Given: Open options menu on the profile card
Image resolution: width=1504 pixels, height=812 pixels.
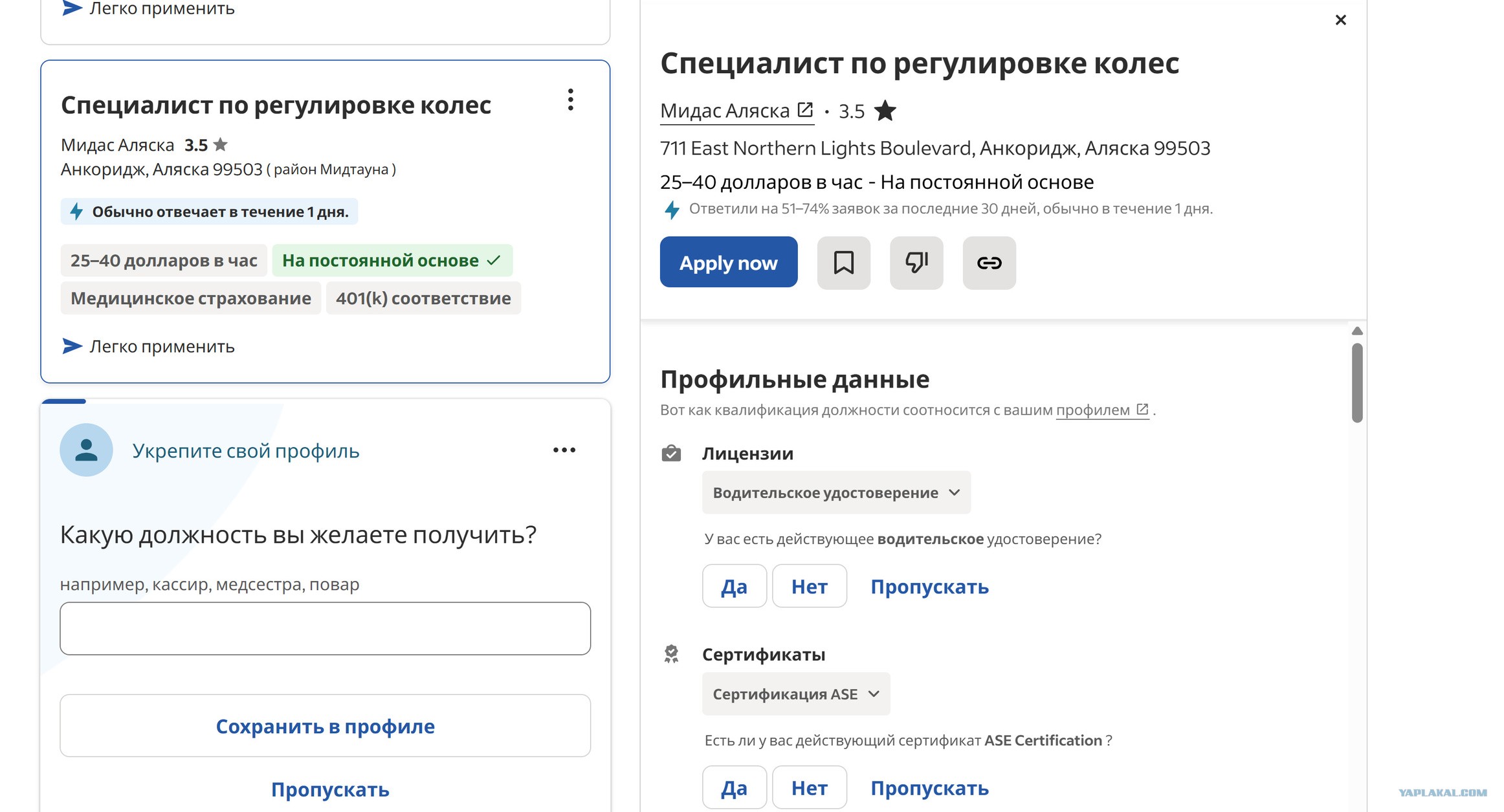Looking at the screenshot, I should coord(564,450).
